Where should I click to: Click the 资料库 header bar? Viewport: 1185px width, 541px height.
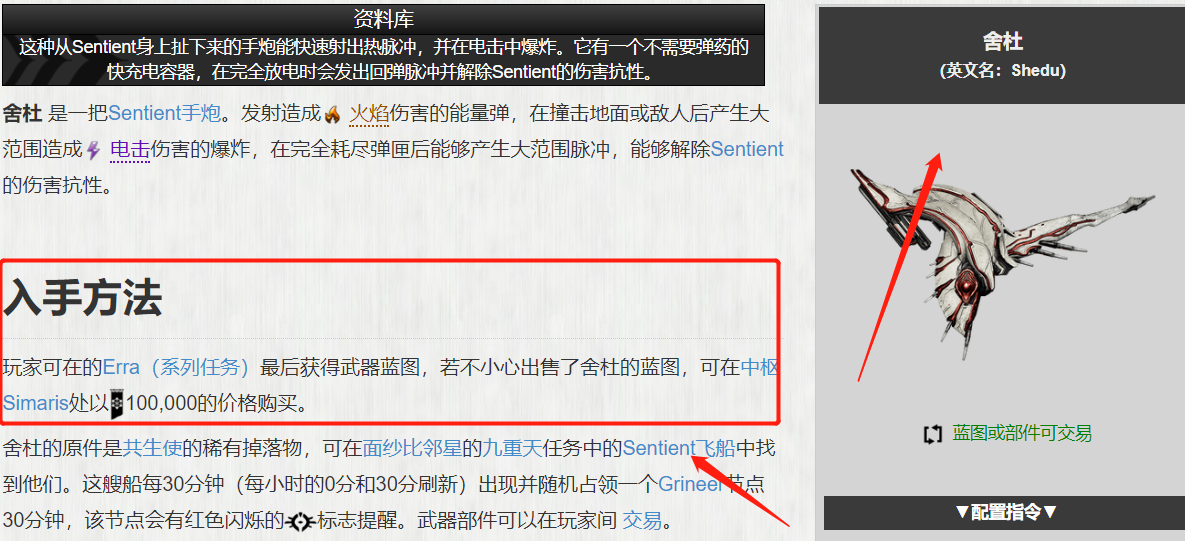click(383, 19)
